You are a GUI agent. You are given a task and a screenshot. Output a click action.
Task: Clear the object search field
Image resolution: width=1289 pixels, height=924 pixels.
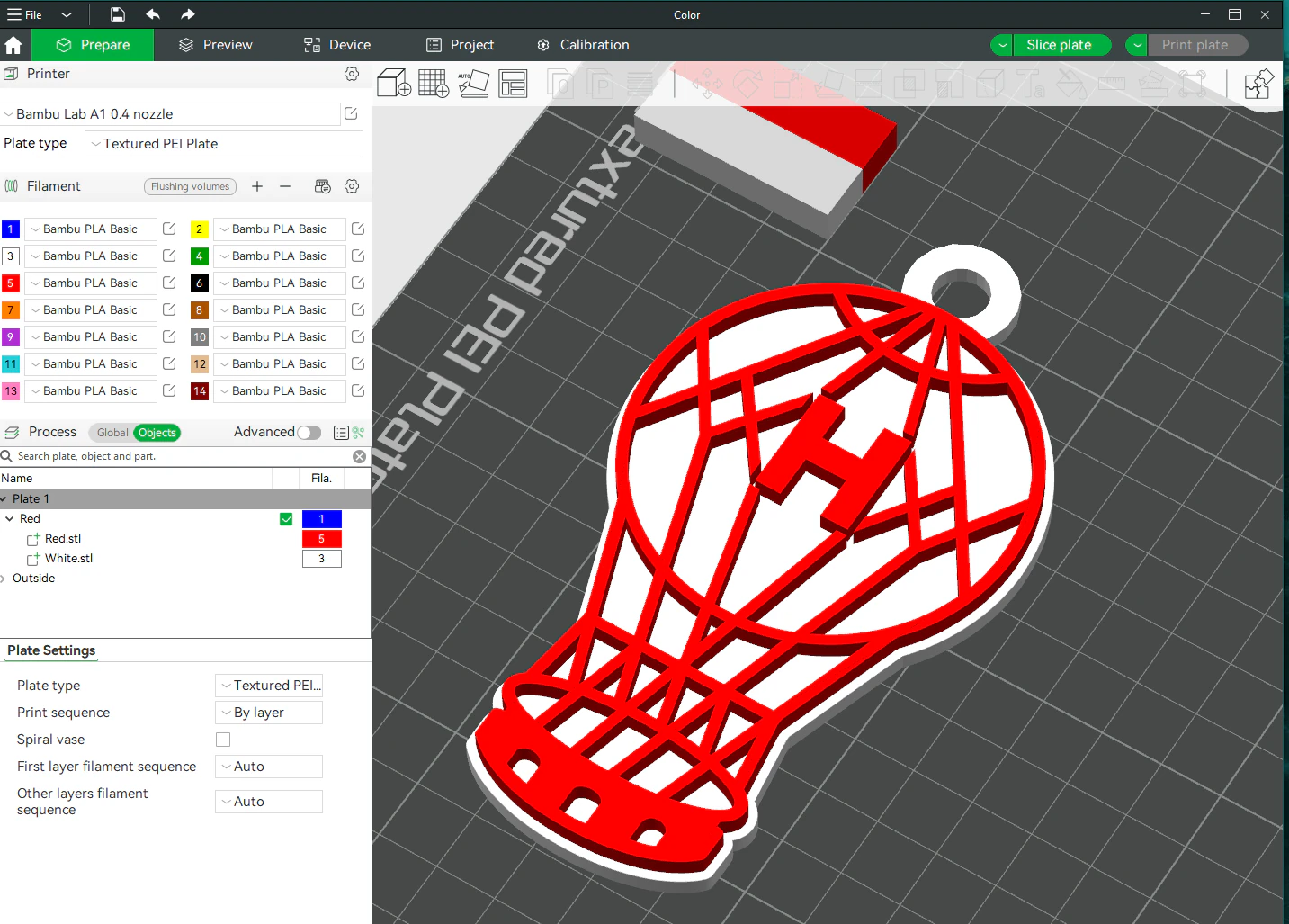pos(359,456)
